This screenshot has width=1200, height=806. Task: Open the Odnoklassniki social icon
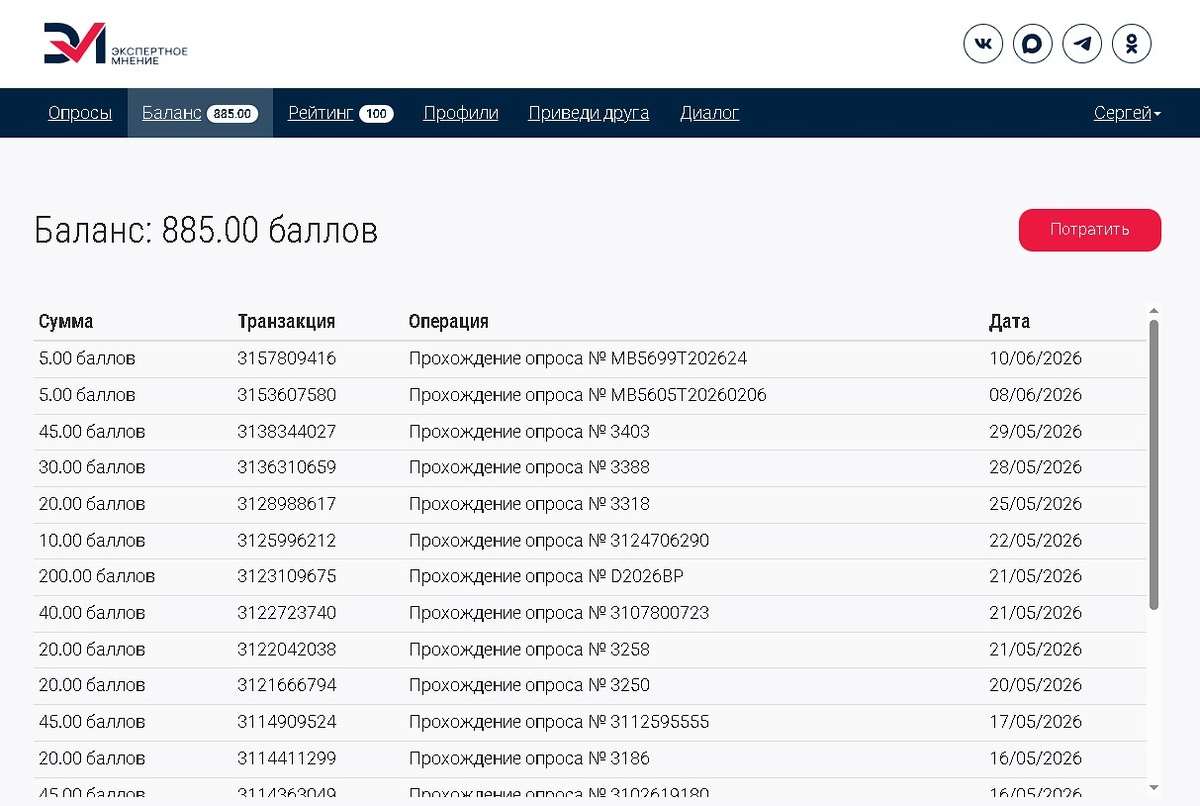[1132, 44]
